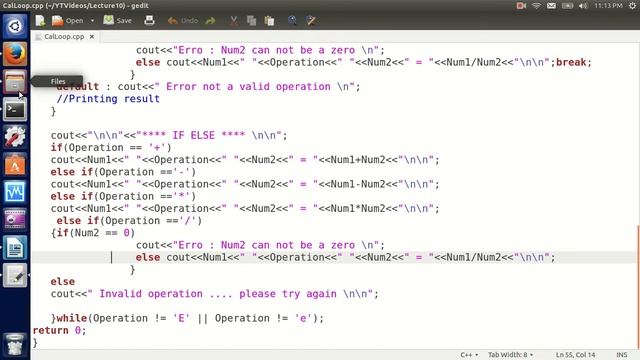Expand the recent files arrow beside Open
The width and height of the screenshot is (640, 360).
92,20
